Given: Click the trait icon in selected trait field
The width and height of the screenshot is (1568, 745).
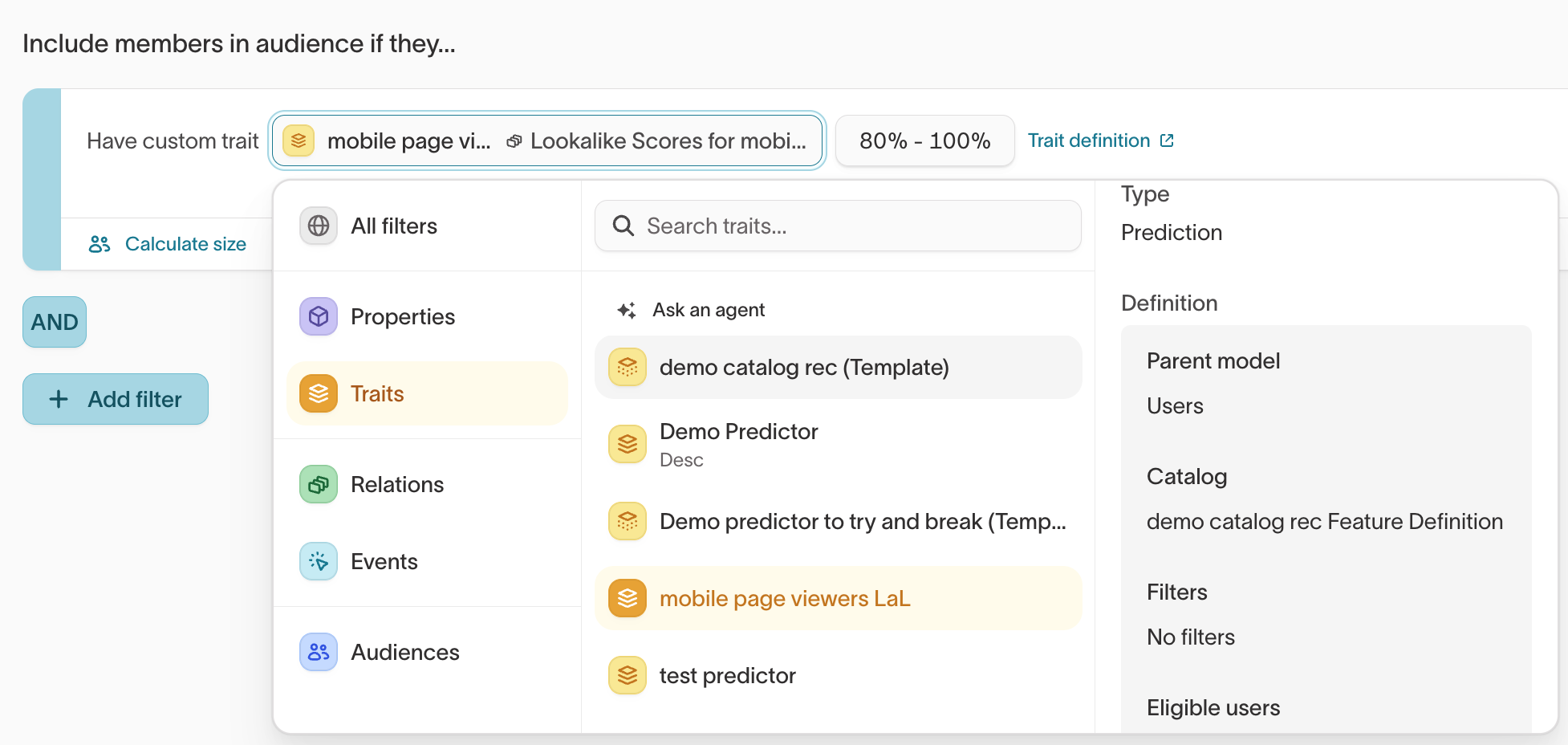Looking at the screenshot, I should coord(299,140).
